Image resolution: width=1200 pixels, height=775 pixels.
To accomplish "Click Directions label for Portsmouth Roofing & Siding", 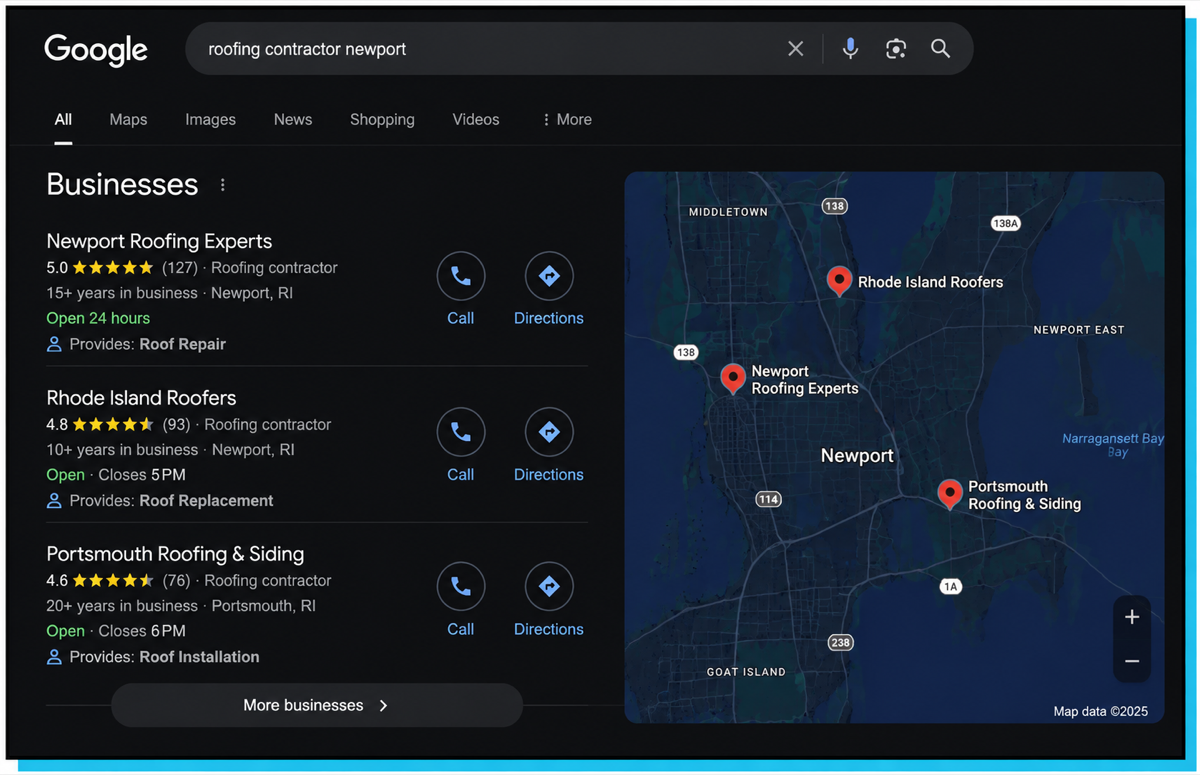I will pos(549,629).
